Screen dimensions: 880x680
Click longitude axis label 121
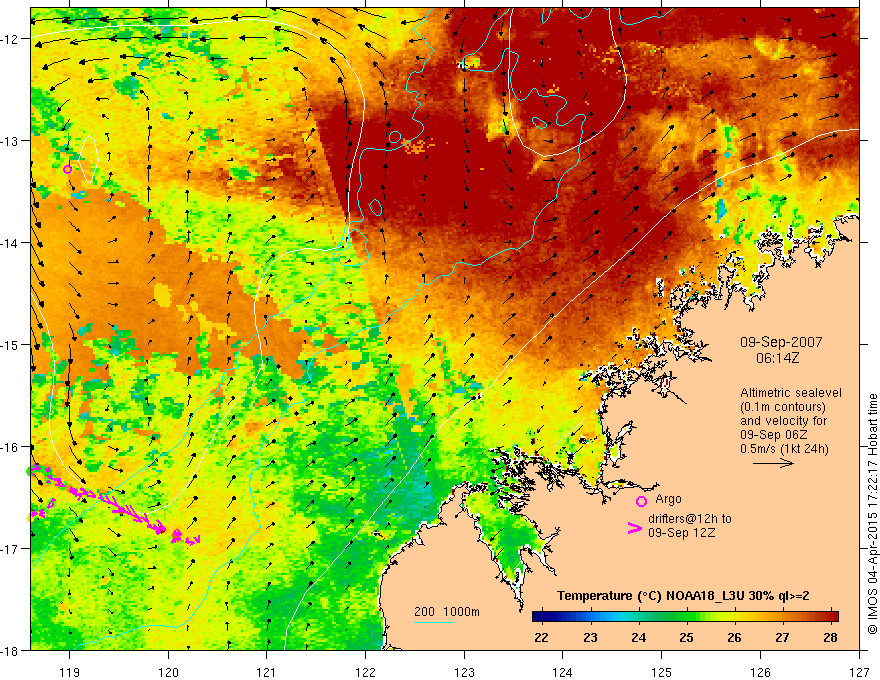click(x=267, y=672)
